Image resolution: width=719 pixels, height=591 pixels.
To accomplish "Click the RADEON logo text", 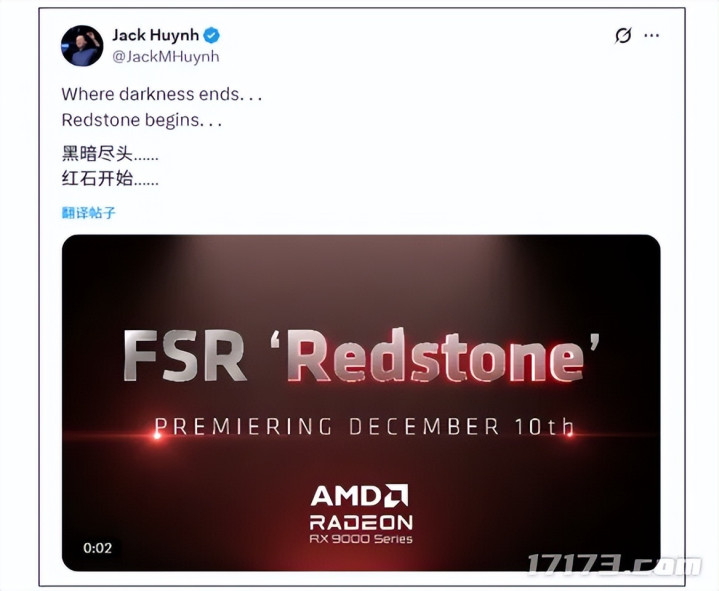I will pos(361,523).
